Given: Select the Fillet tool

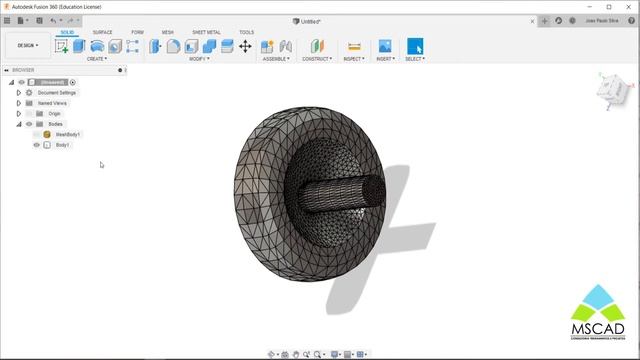Looking at the screenshot, I should pyautogui.click(x=173, y=46).
